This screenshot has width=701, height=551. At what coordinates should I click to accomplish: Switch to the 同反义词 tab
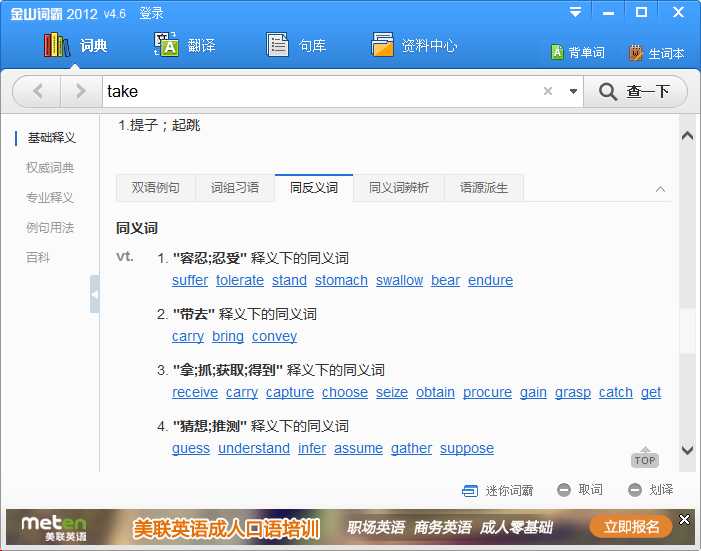(x=314, y=188)
